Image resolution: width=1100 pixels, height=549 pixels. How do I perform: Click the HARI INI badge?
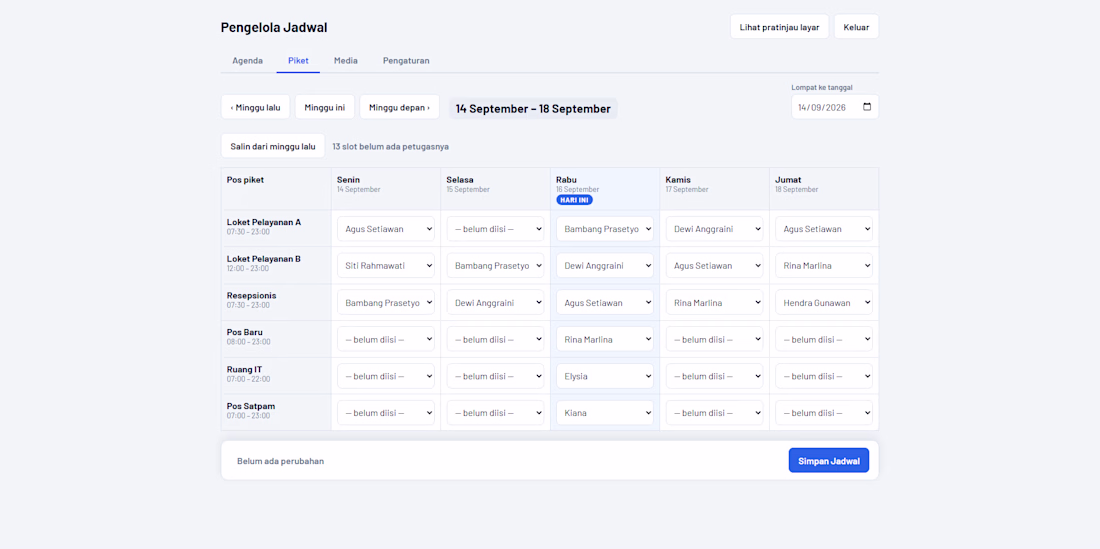[575, 200]
